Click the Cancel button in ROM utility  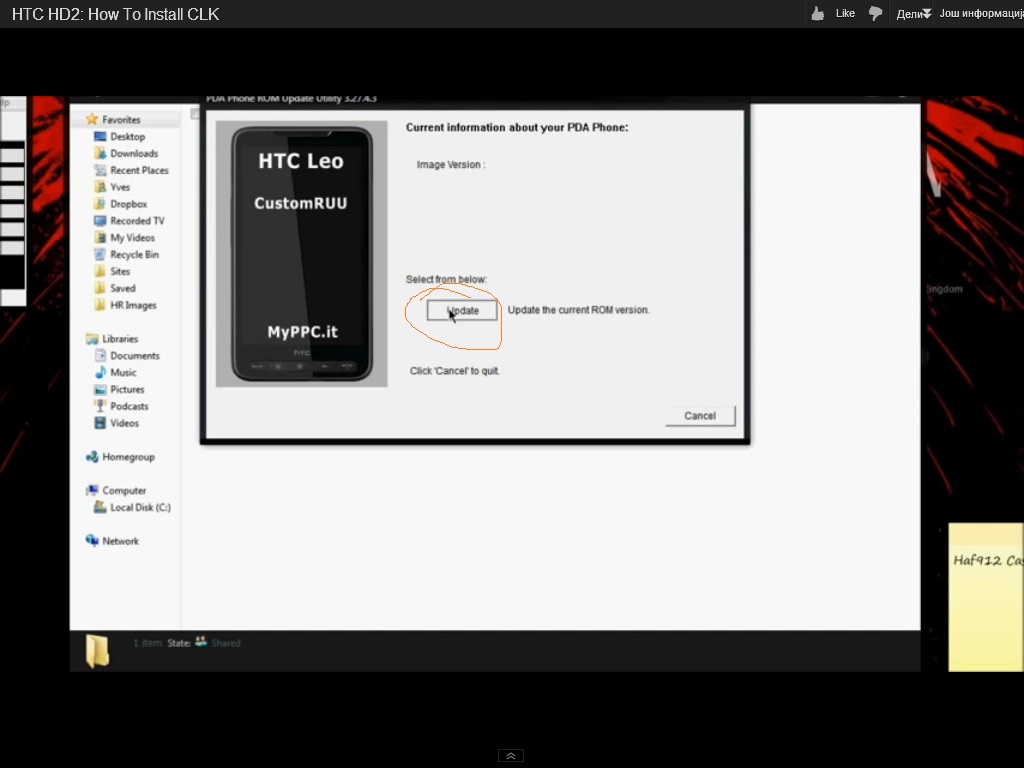pyautogui.click(x=700, y=416)
